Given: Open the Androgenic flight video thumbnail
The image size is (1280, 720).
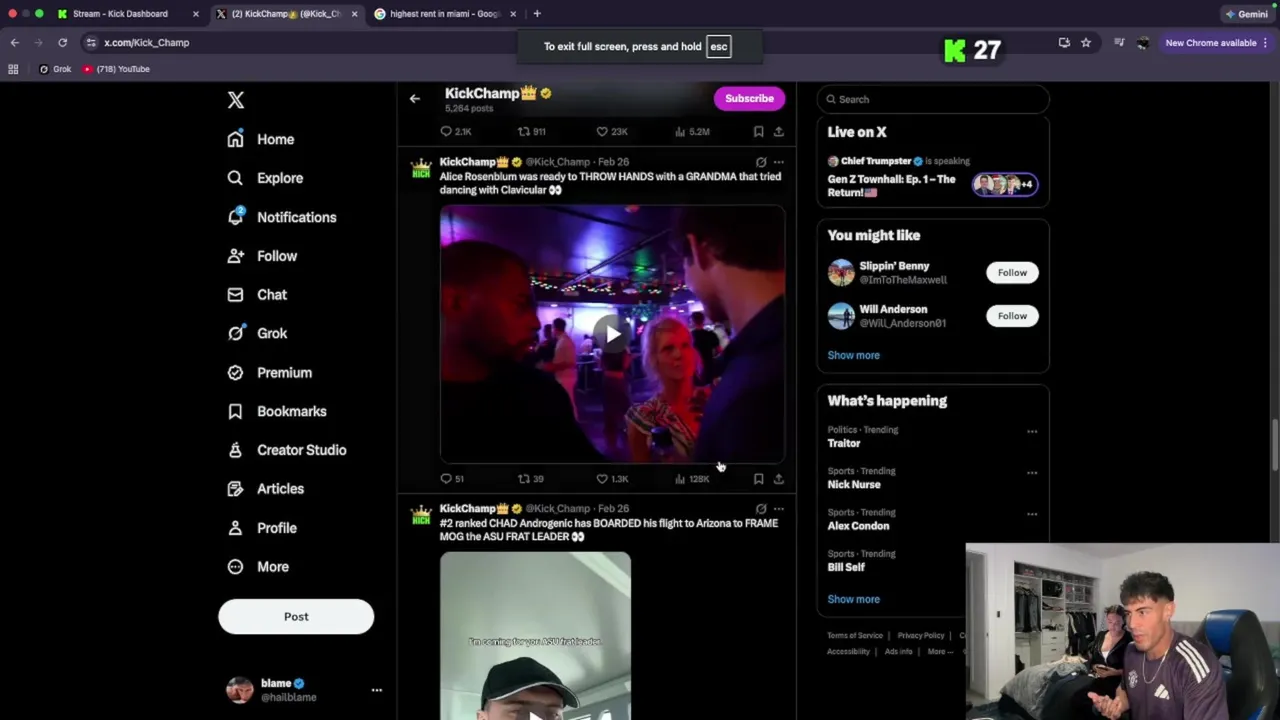Looking at the screenshot, I should point(535,636).
